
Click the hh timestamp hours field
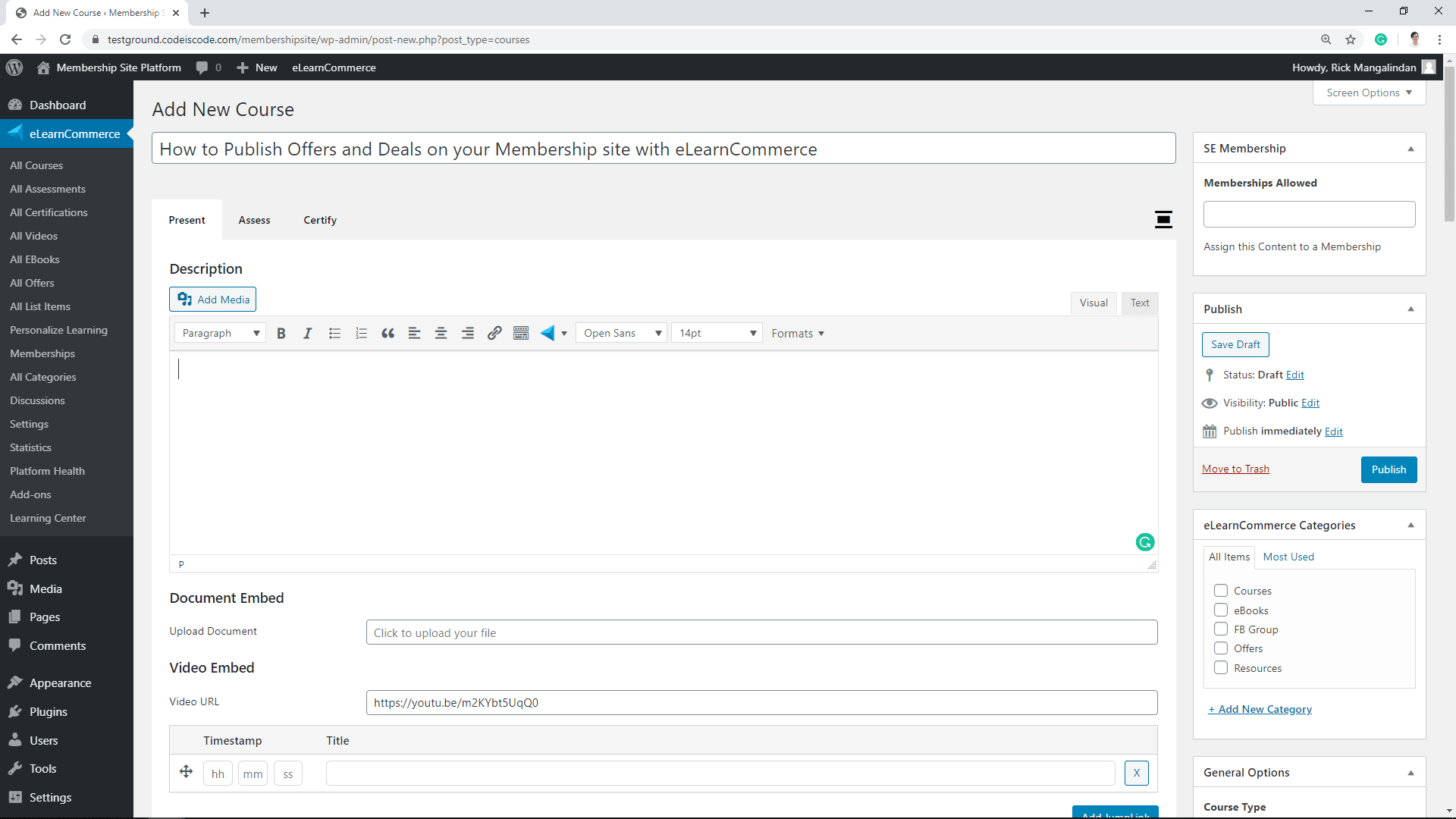(218, 773)
